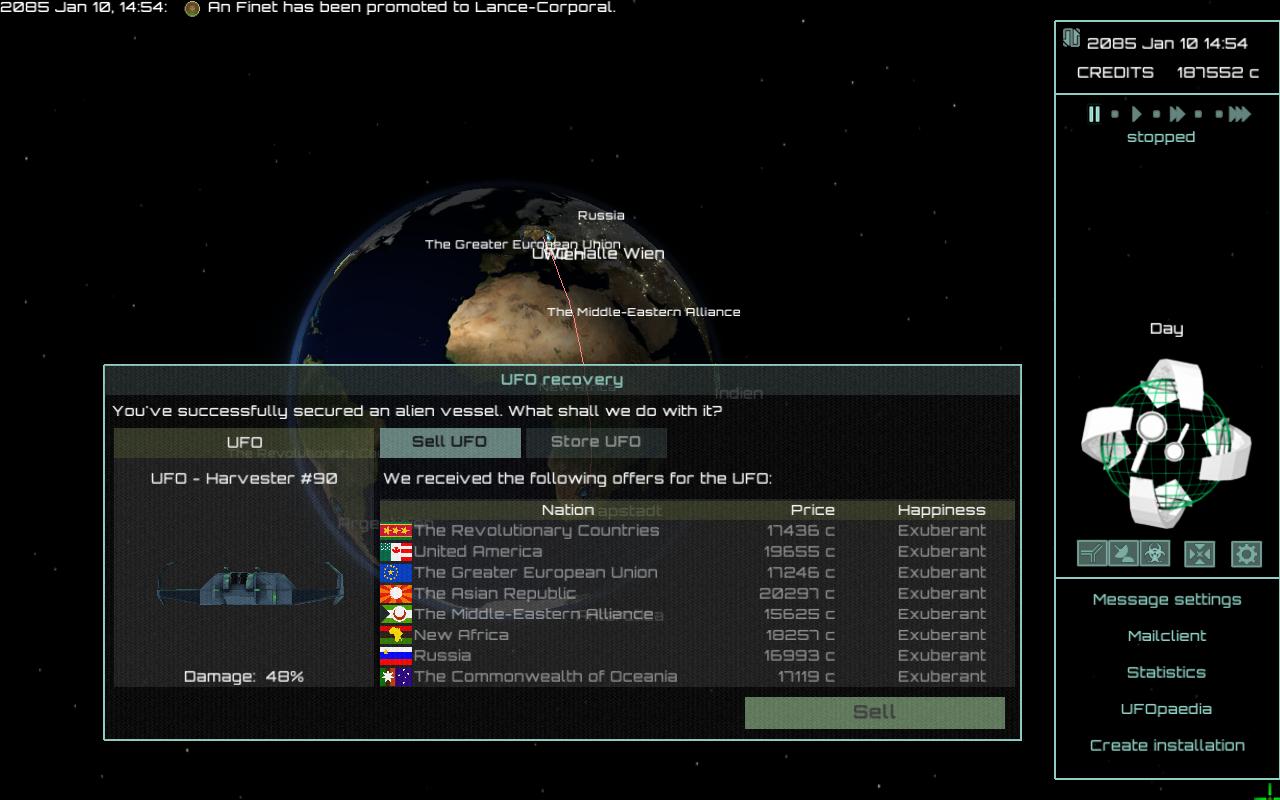Click the Damage: 48% readout
The image size is (1280, 800).
(244, 677)
